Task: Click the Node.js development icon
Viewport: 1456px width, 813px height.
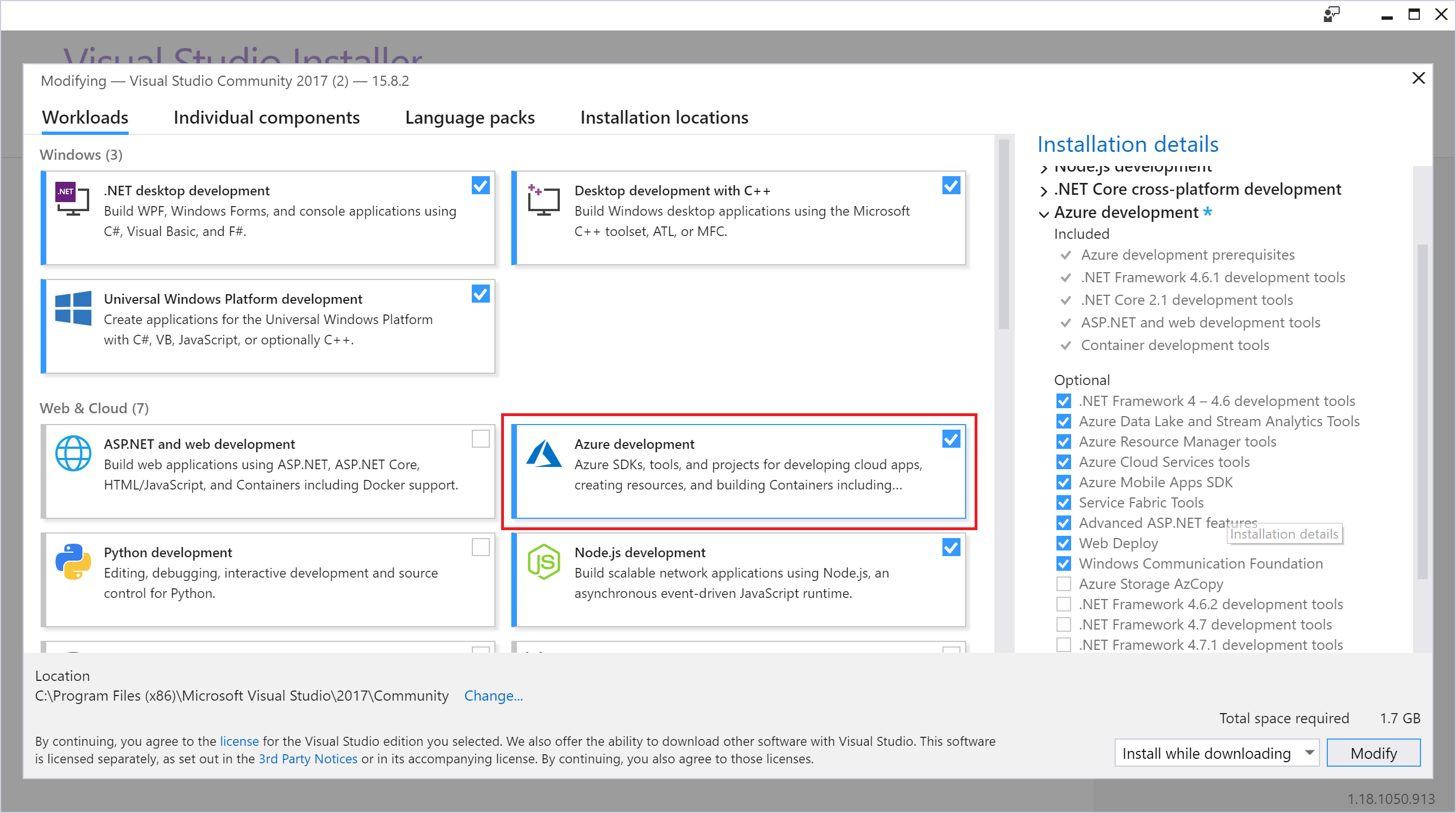Action: pos(545,571)
